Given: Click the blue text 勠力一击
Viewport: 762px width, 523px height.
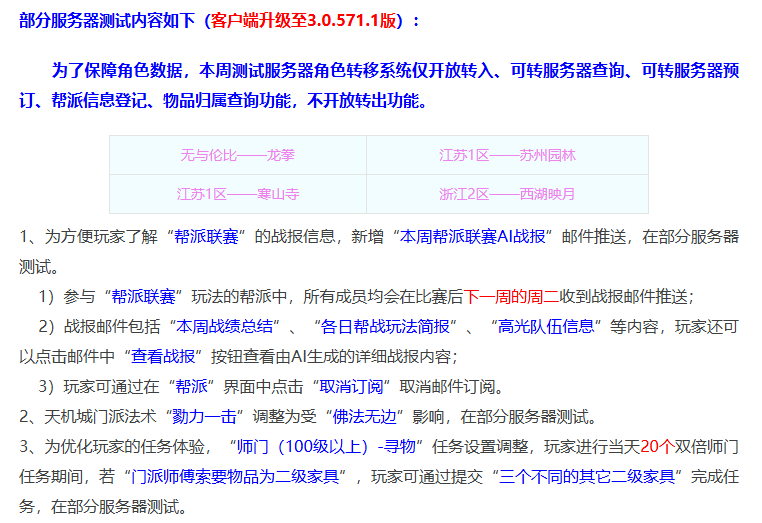Looking at the screenshot, I should click(x=204, y=417).
